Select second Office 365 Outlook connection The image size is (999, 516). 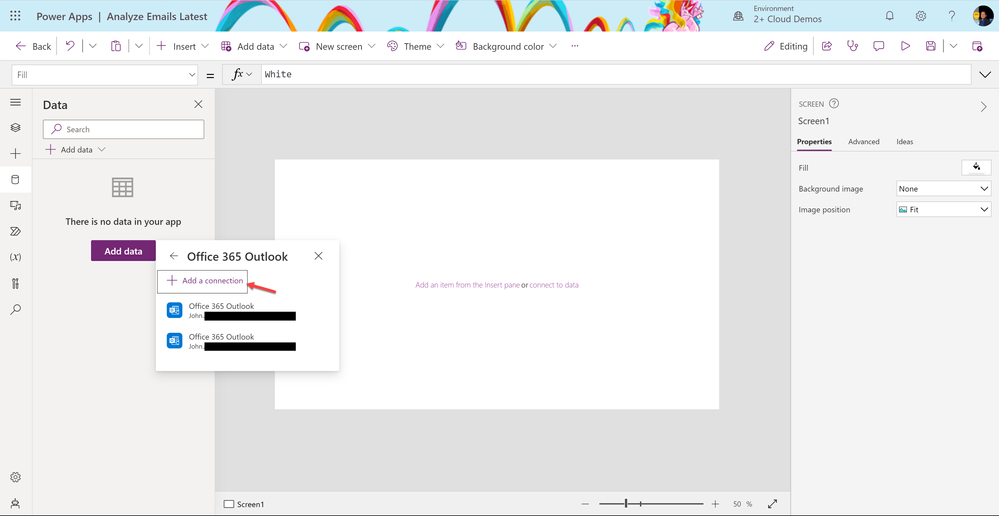point(231,341)
